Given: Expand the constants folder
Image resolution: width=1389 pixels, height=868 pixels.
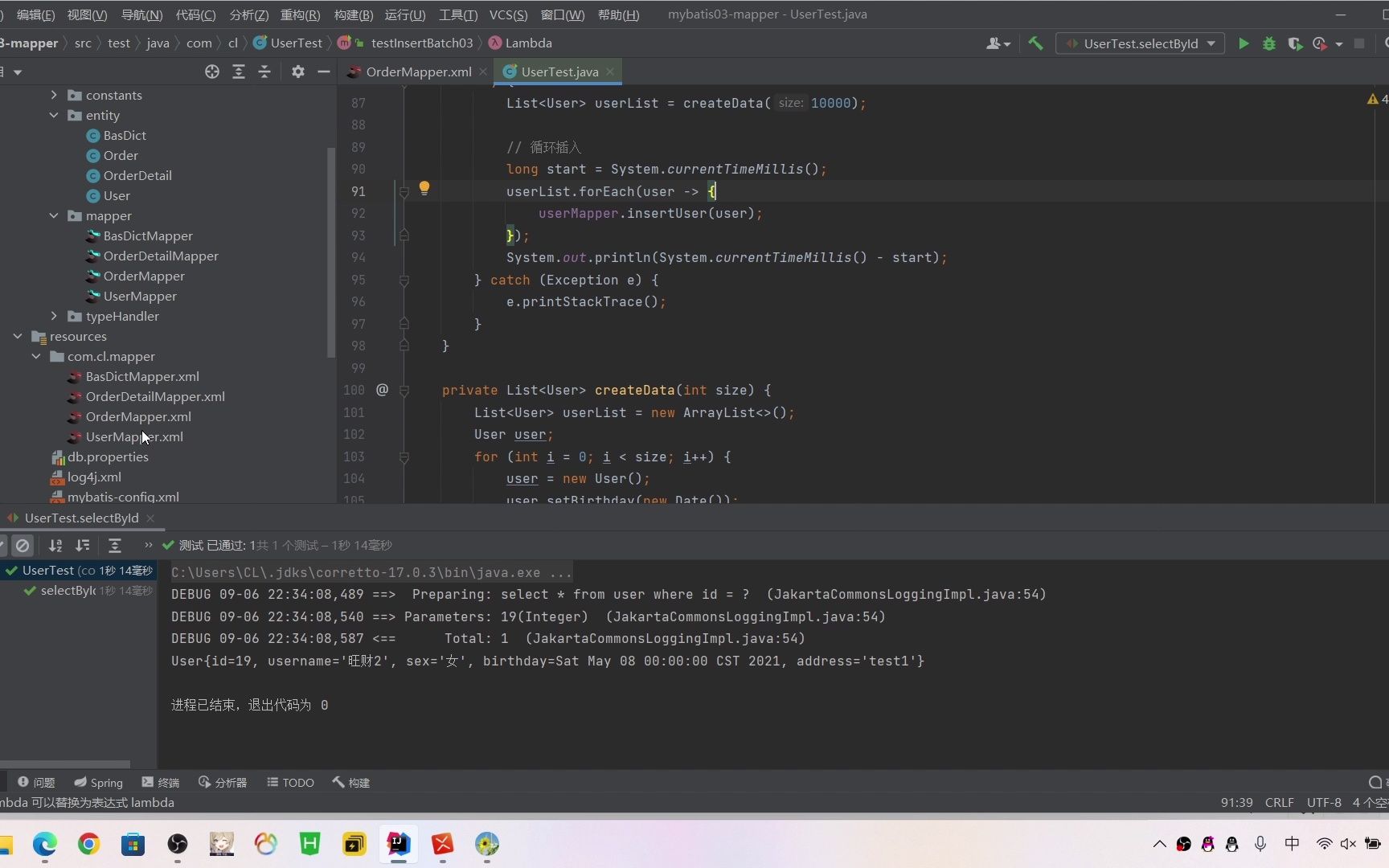Looking at the screenshot, I should (x=54, y=95).
